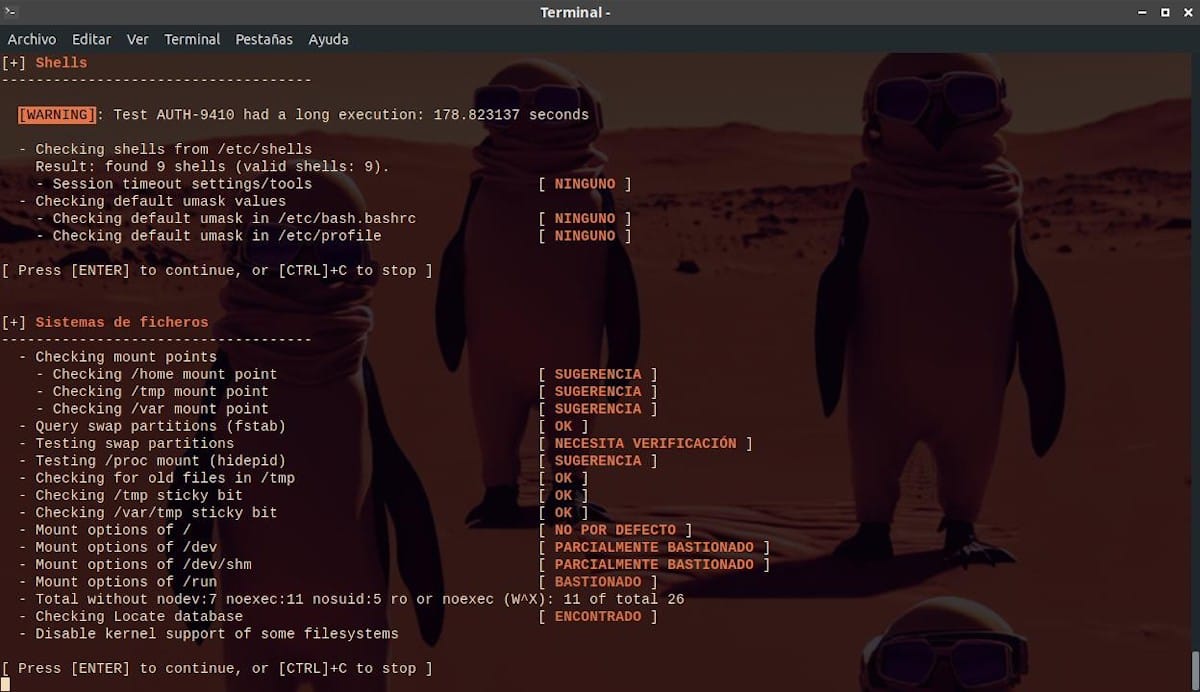Maximize the Terminal window
Screen dimensions: 1200x692
click(x=1165, y=12)
